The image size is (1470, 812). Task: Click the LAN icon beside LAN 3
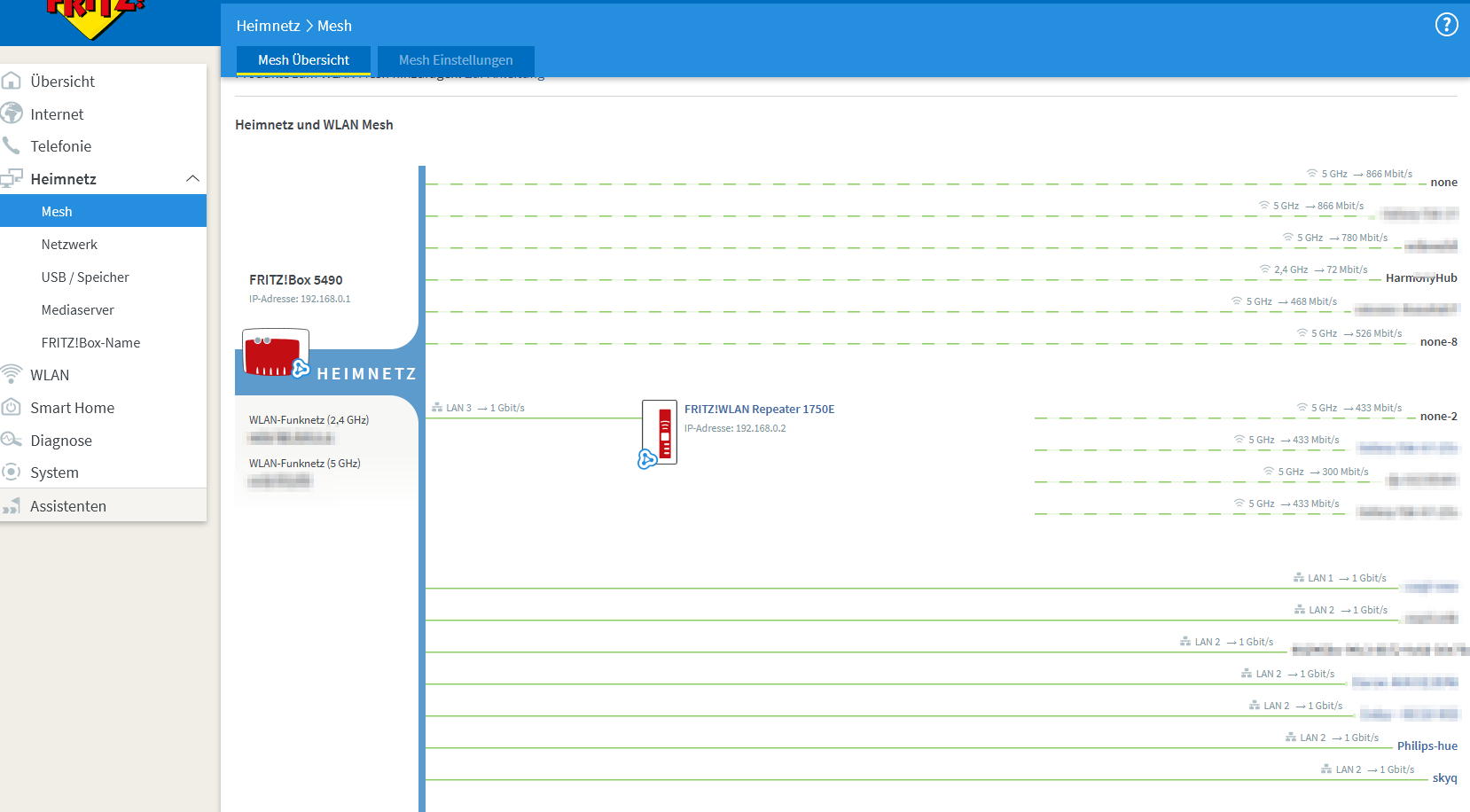pos(437,408)
